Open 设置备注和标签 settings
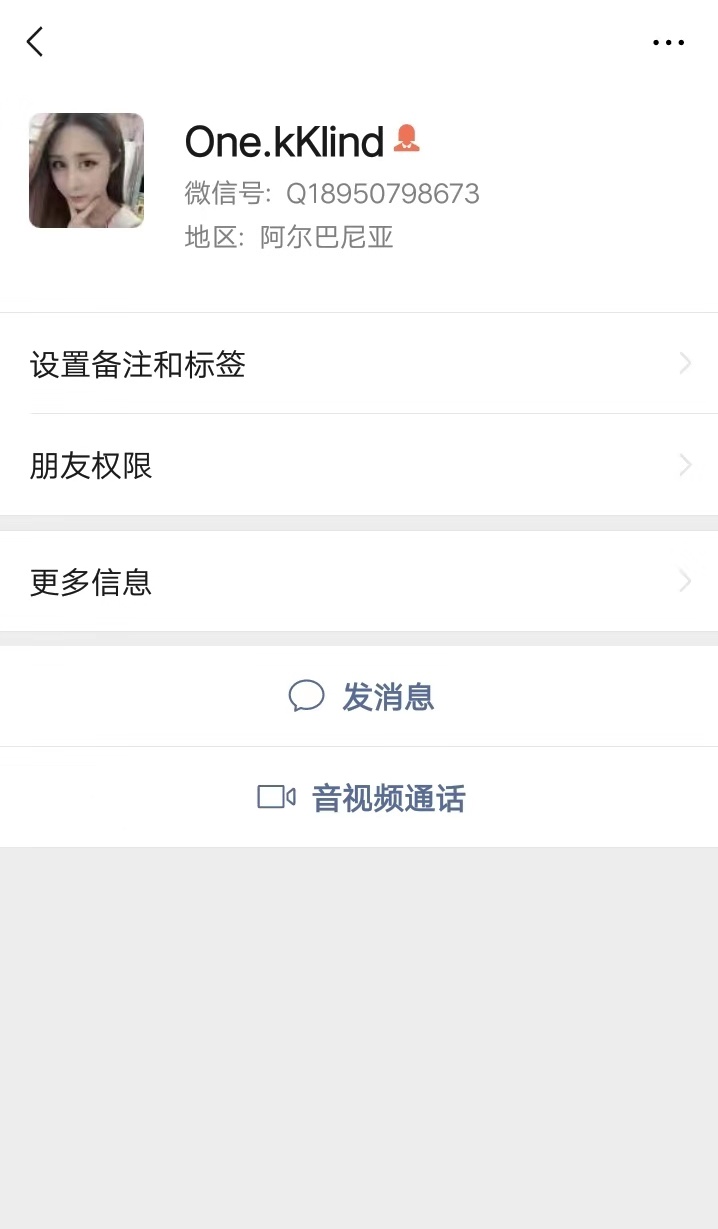The image size is (718, 1229). coord(359,363)
